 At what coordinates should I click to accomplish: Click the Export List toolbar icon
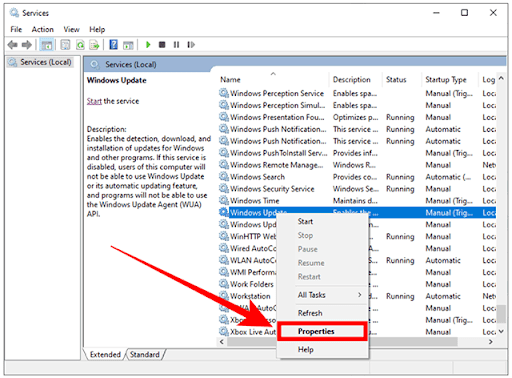pyautogui.click(x=94, y=45)
